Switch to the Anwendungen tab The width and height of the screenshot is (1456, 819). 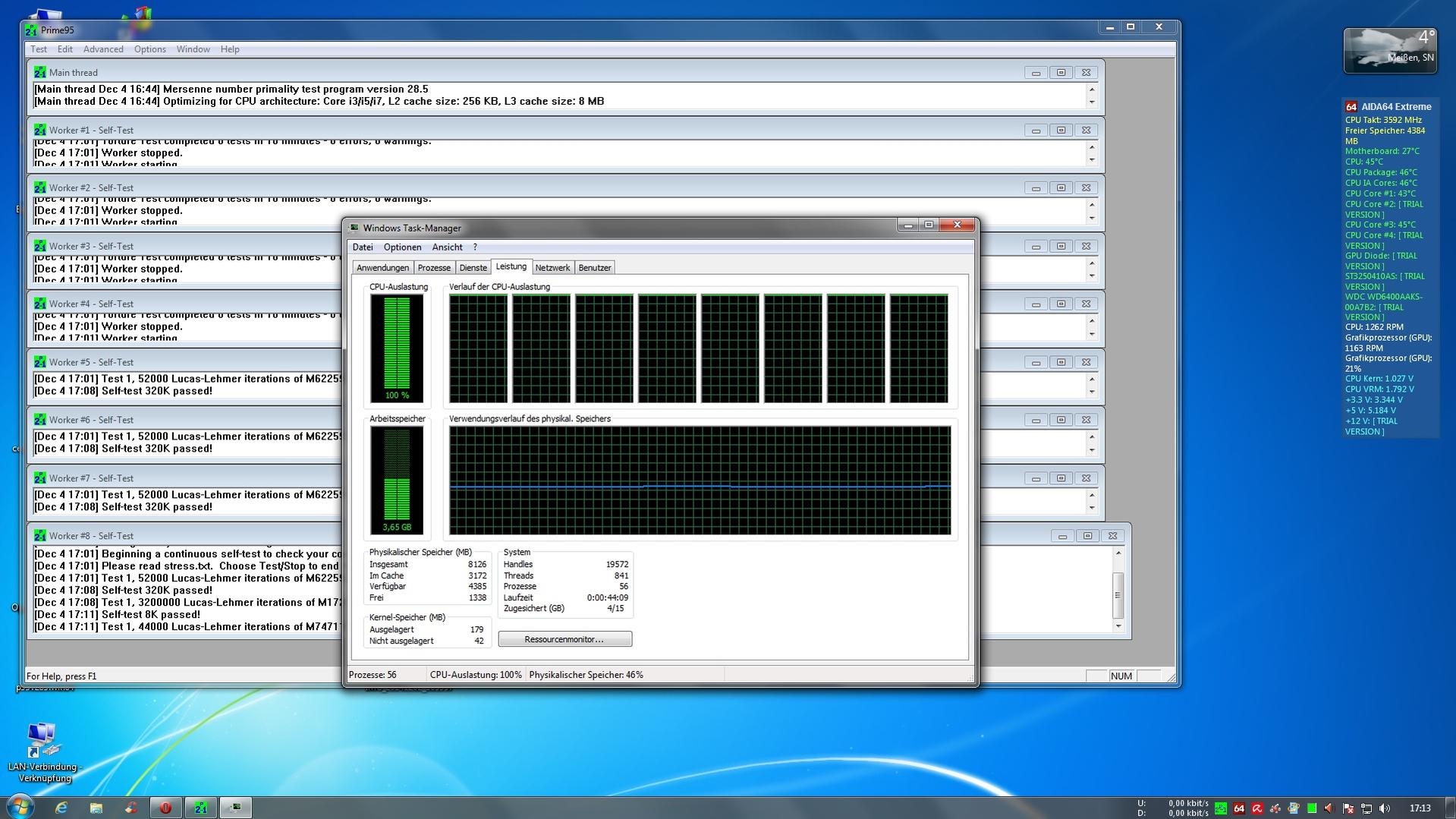[x=383, y=268]
